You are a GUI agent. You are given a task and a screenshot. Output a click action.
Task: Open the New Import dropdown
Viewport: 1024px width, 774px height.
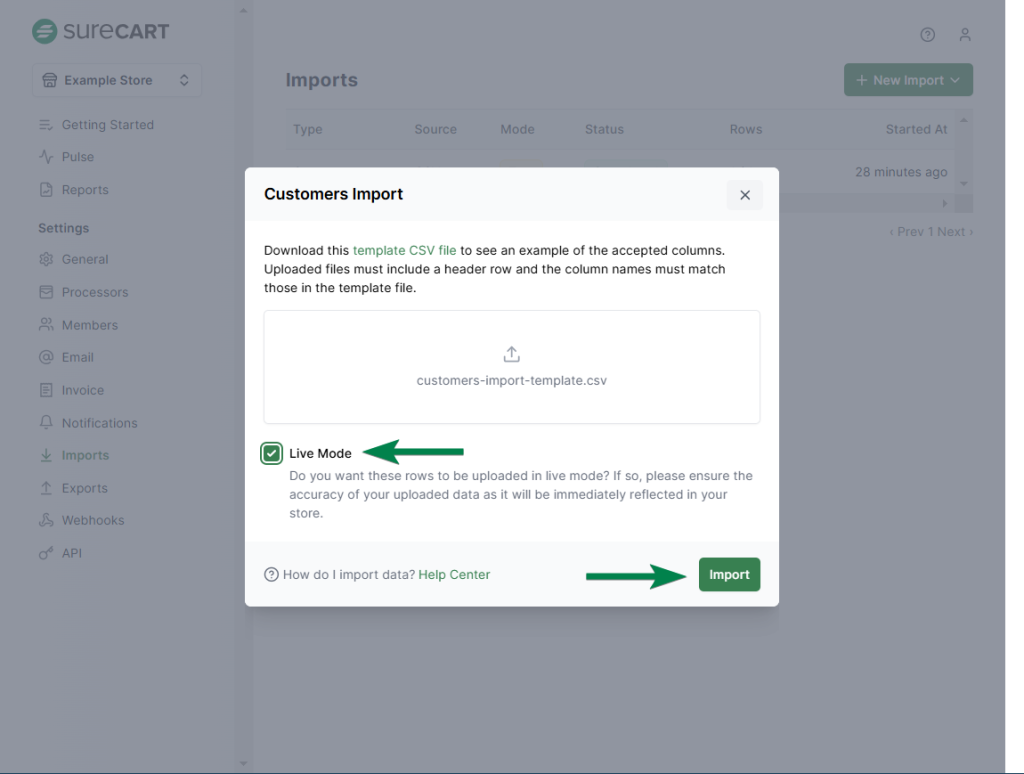point(908,80)
